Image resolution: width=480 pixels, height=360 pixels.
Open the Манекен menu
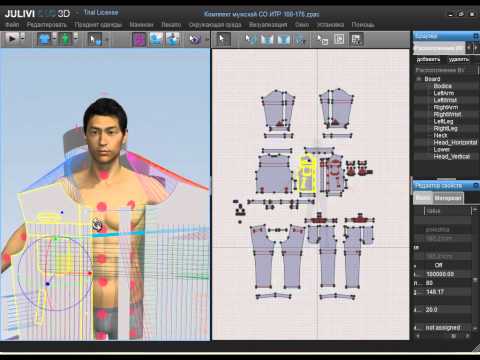coord(141,25)
